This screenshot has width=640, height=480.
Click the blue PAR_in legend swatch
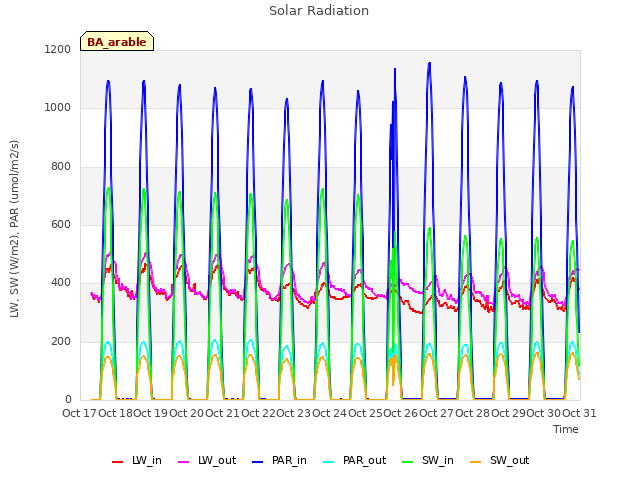258,462
